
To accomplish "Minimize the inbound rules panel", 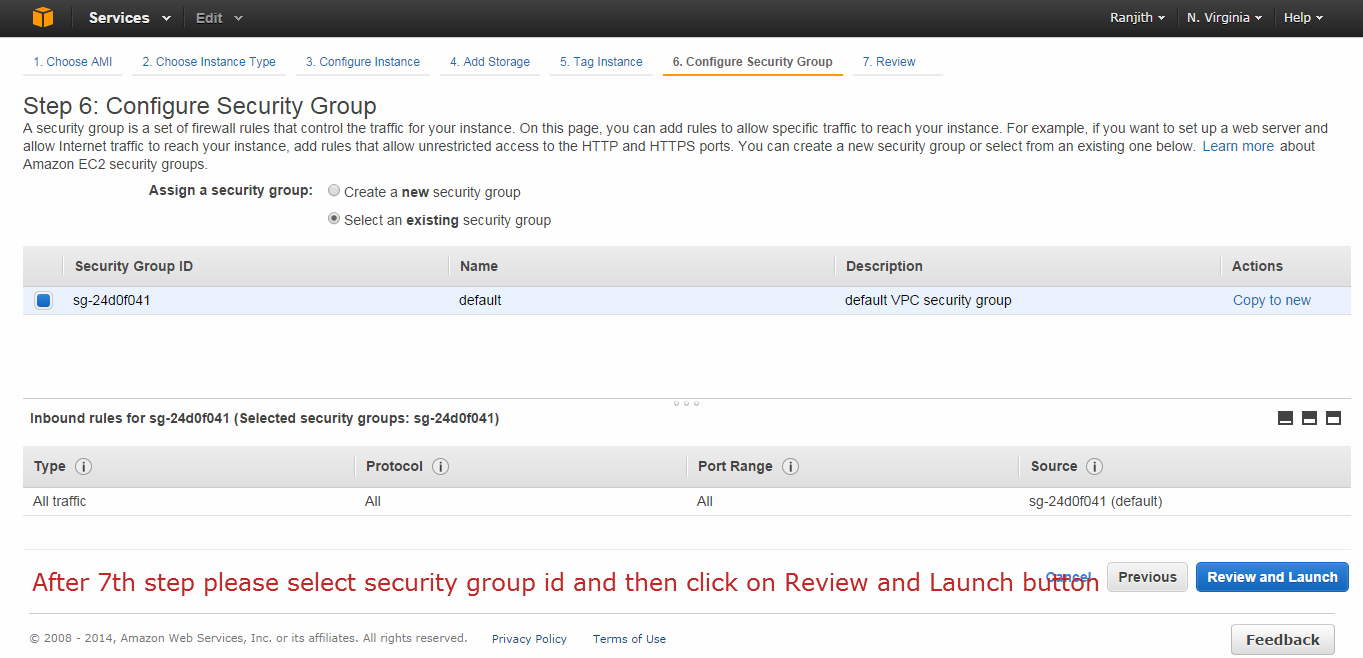I will click(x=1285, y=419).
